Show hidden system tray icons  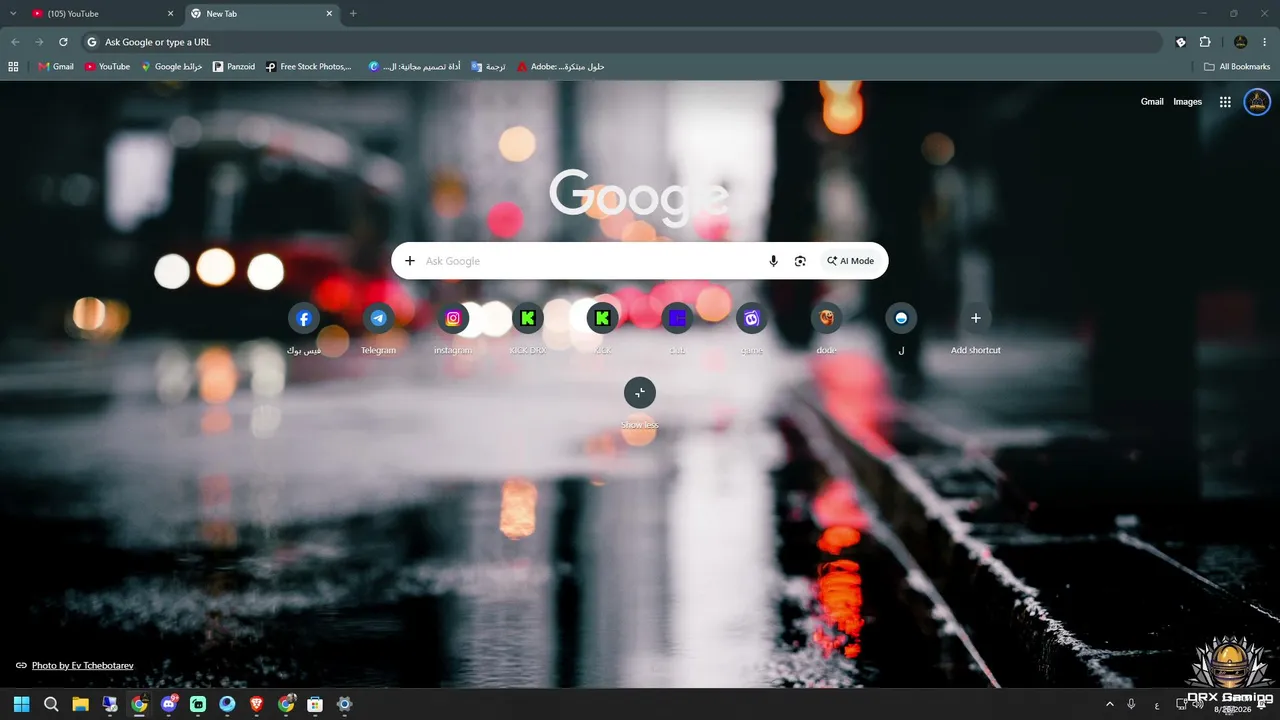pyautogui.click(x=1109, y=704)
